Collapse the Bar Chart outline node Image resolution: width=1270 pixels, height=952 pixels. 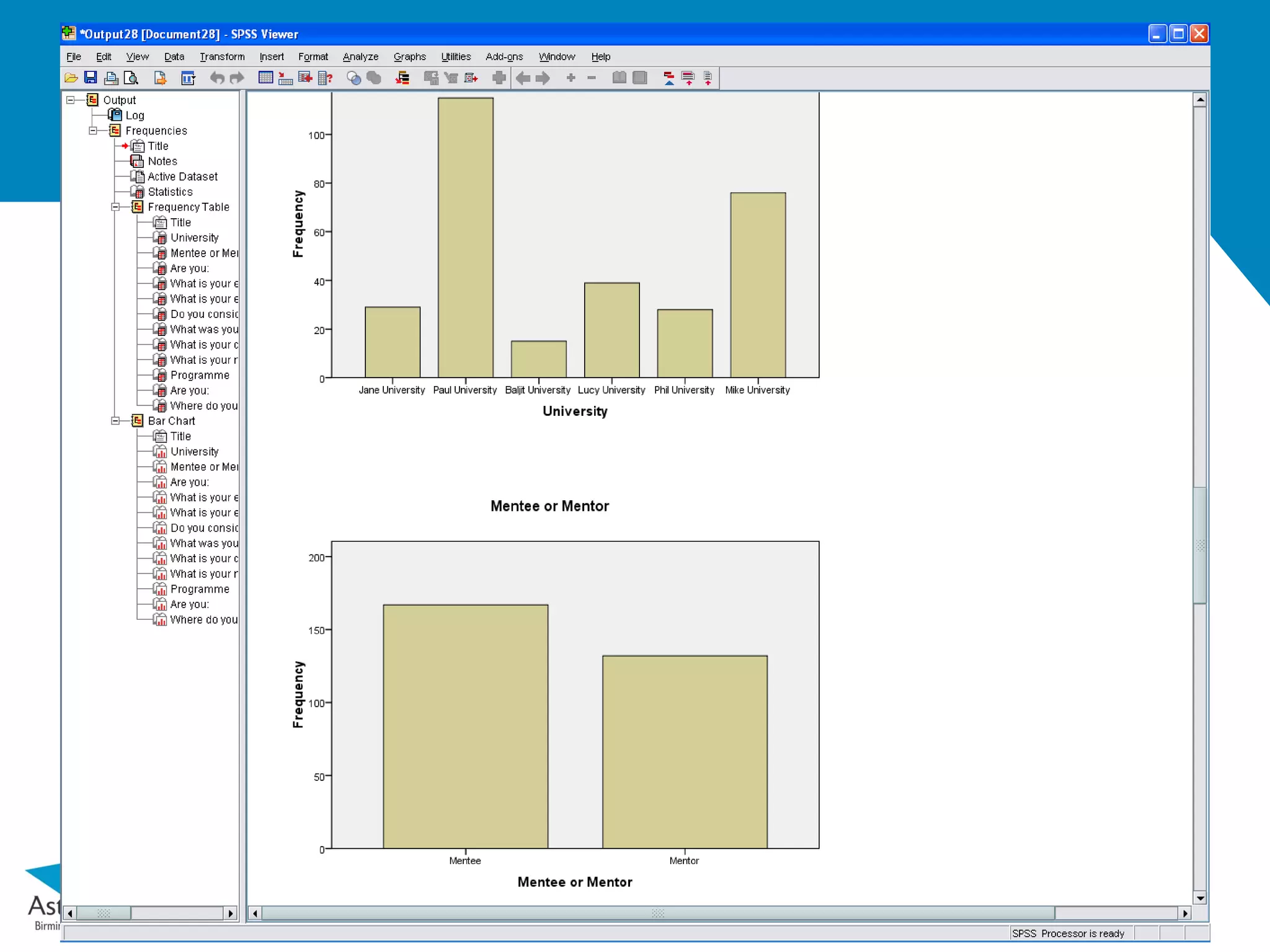tap(115, 421)
